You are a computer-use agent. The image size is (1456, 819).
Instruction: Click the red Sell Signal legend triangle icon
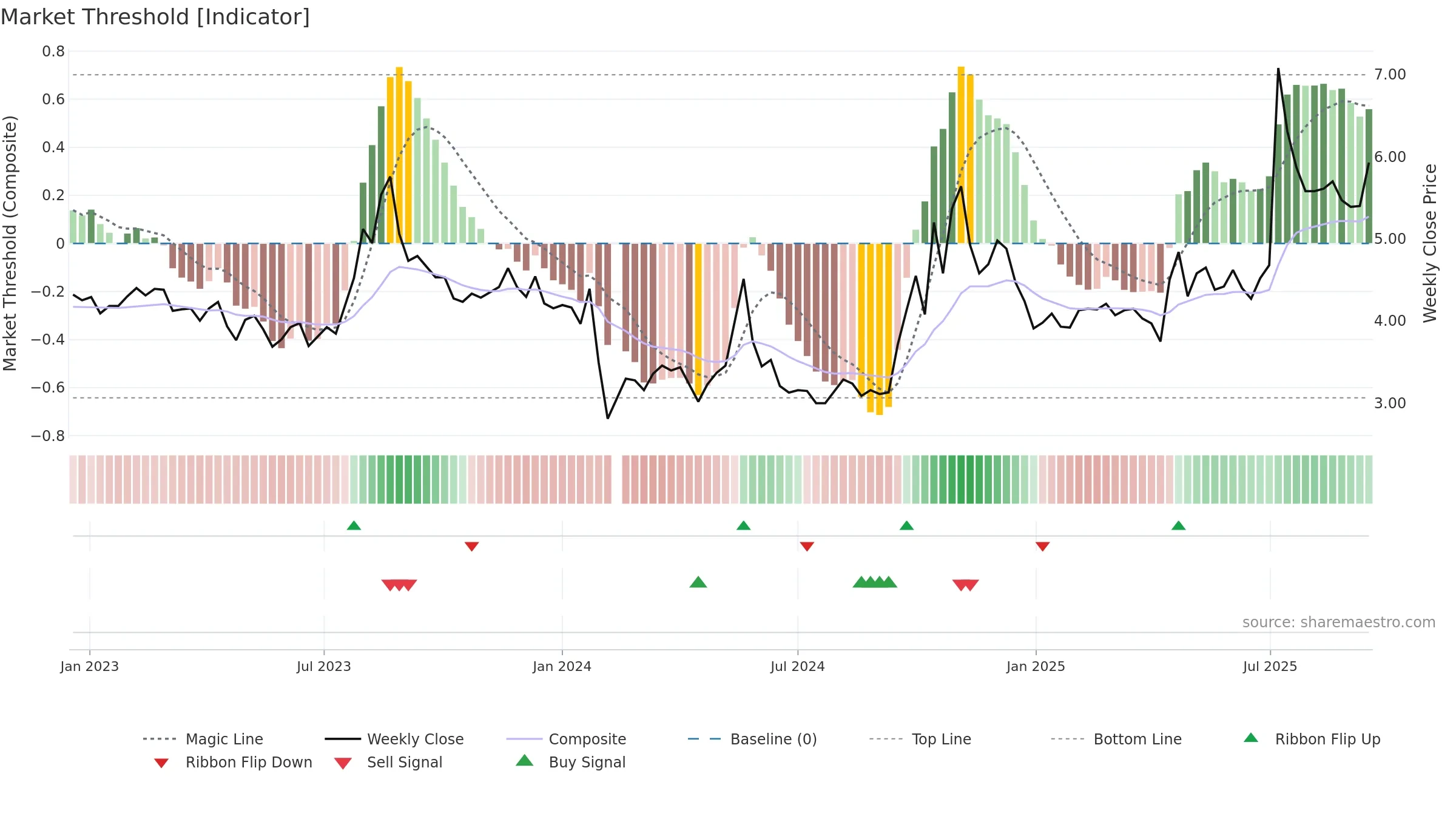(343, 763)
